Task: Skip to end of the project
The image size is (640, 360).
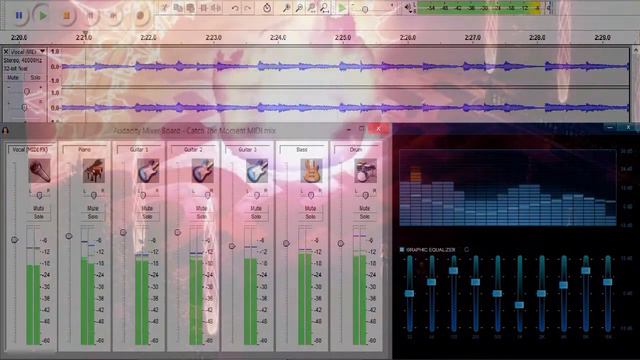Action: [x=114, y=16]
